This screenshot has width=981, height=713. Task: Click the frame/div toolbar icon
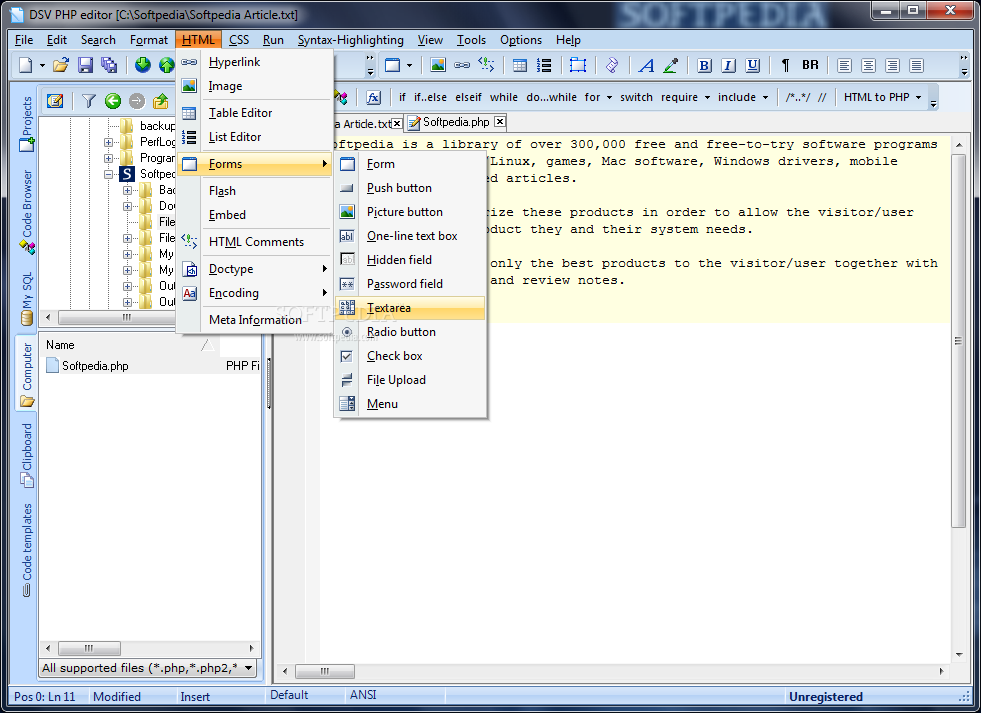[x=578, y=65]
